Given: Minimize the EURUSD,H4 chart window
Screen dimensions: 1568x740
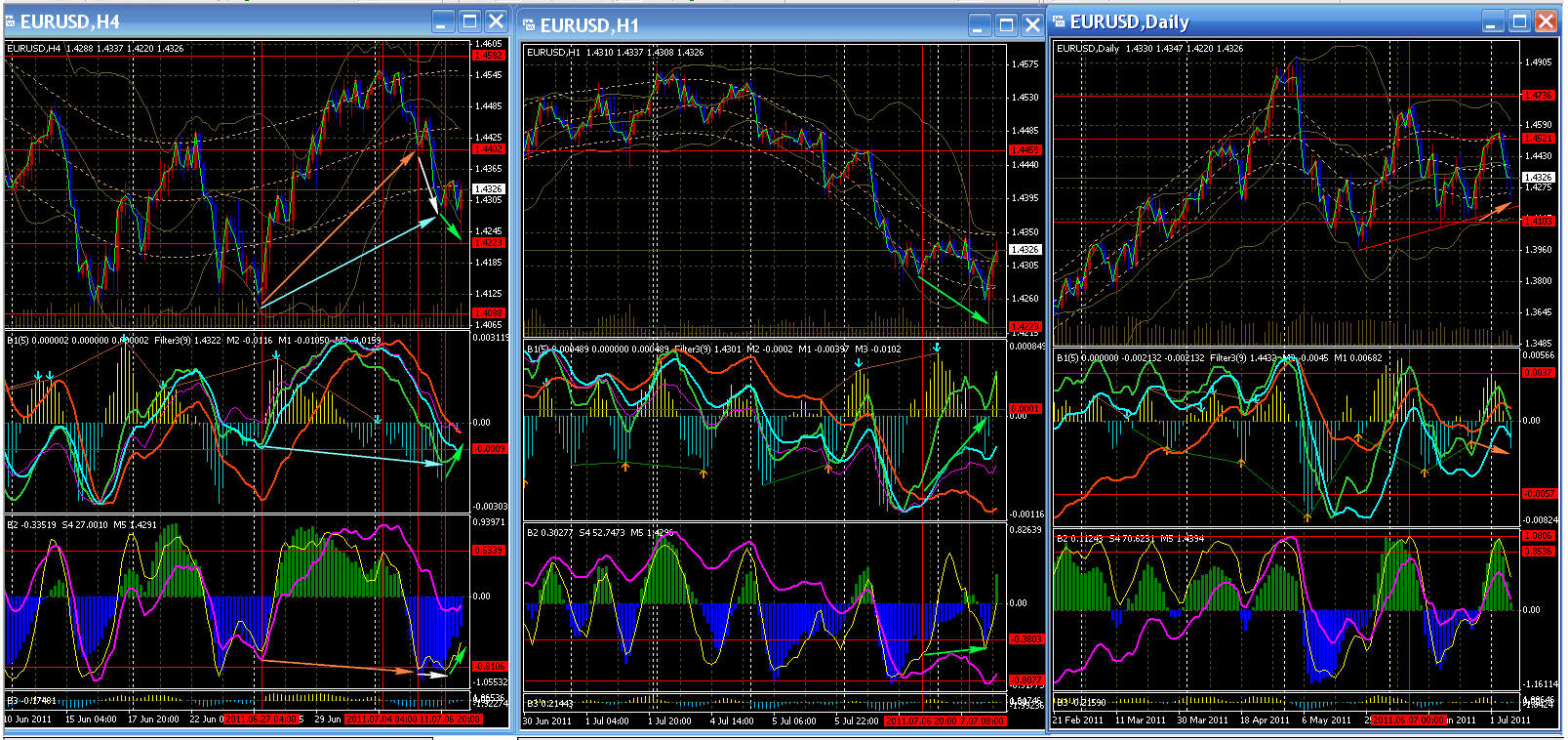Looking at the screenshot, I should coord(443,21).
